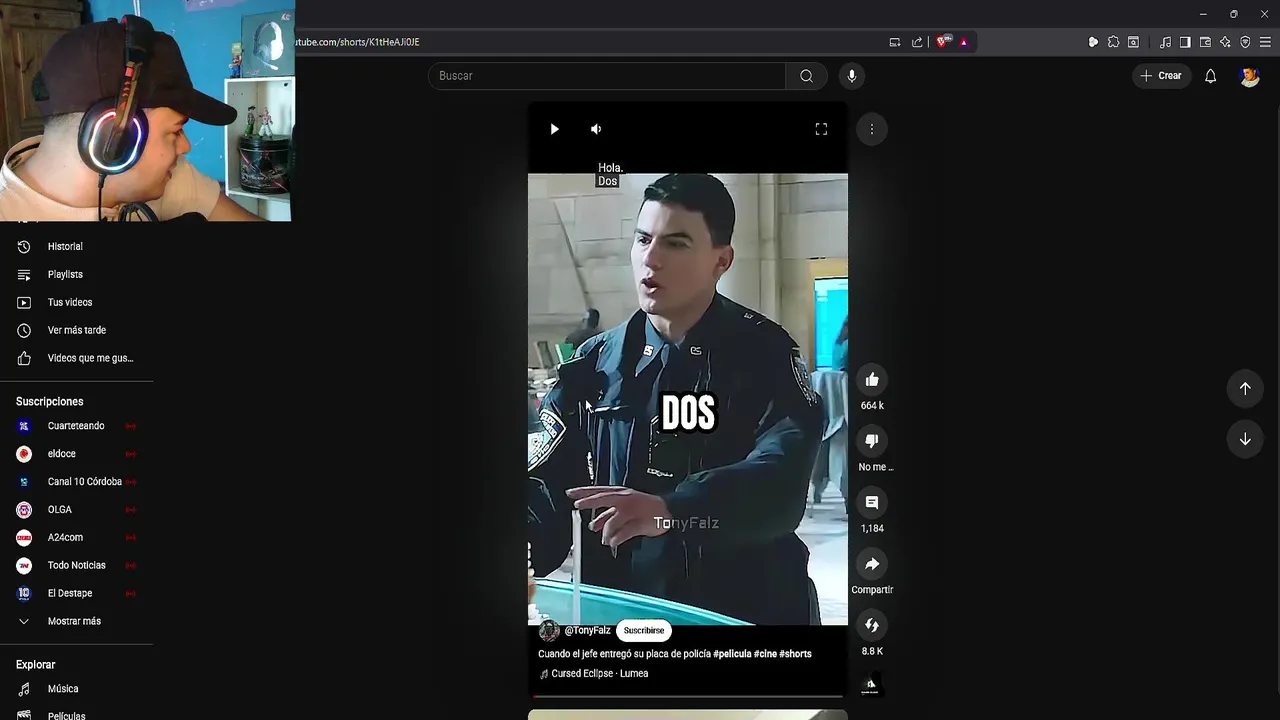Subscribe to TonyFalz with Suscribirse

point(643,631)
